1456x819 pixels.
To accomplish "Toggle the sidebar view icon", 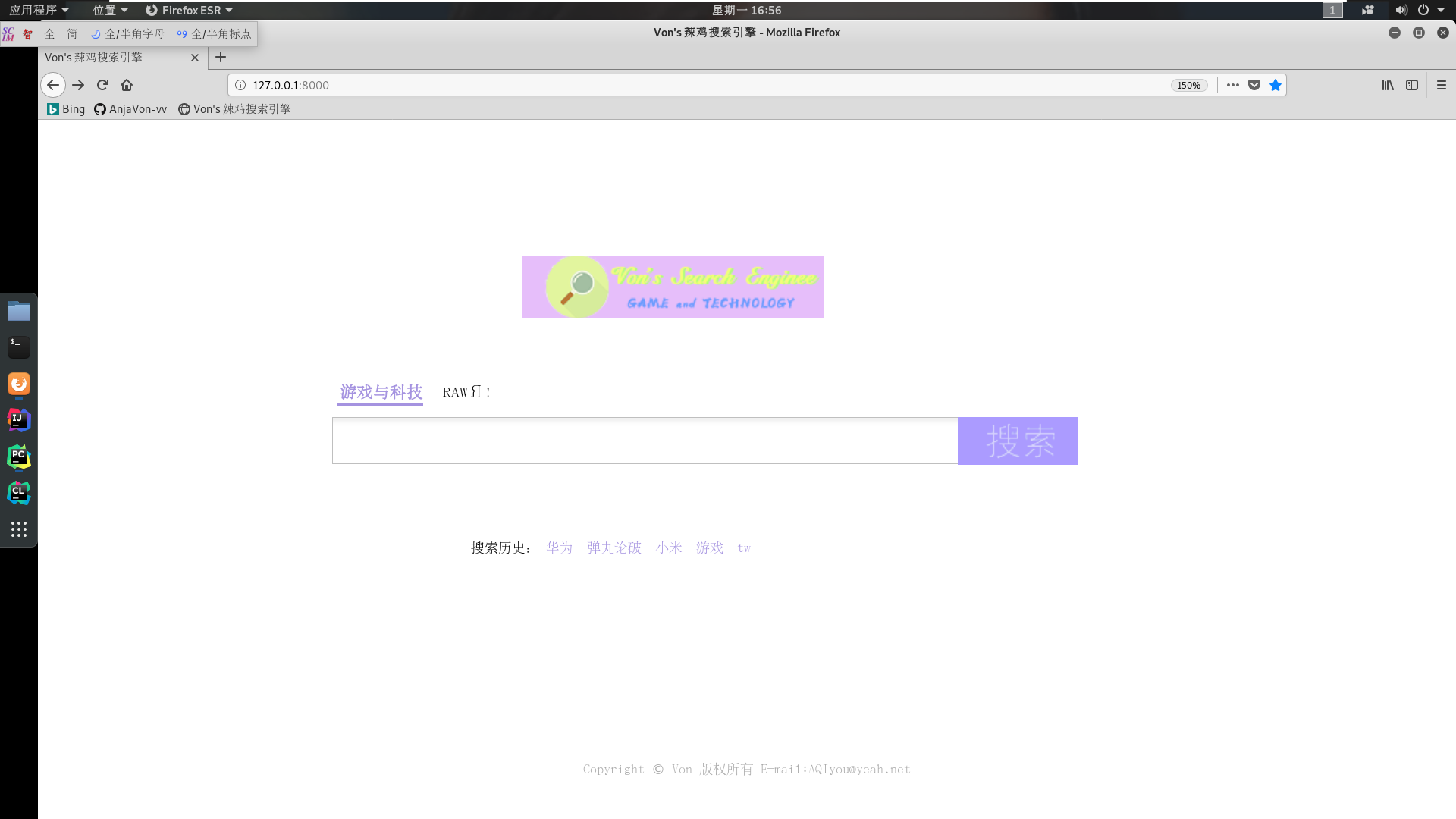I will [1412, 85].
